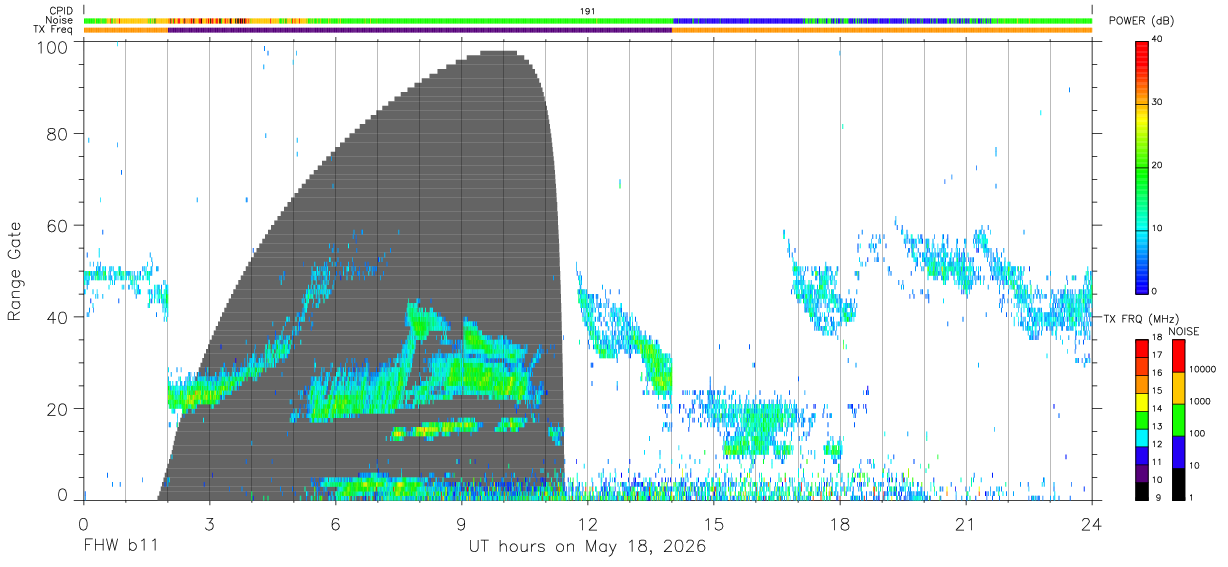Click the 'UT hours on May 18, 2026' label
The image size is (1228, 567).
[588, 547]
